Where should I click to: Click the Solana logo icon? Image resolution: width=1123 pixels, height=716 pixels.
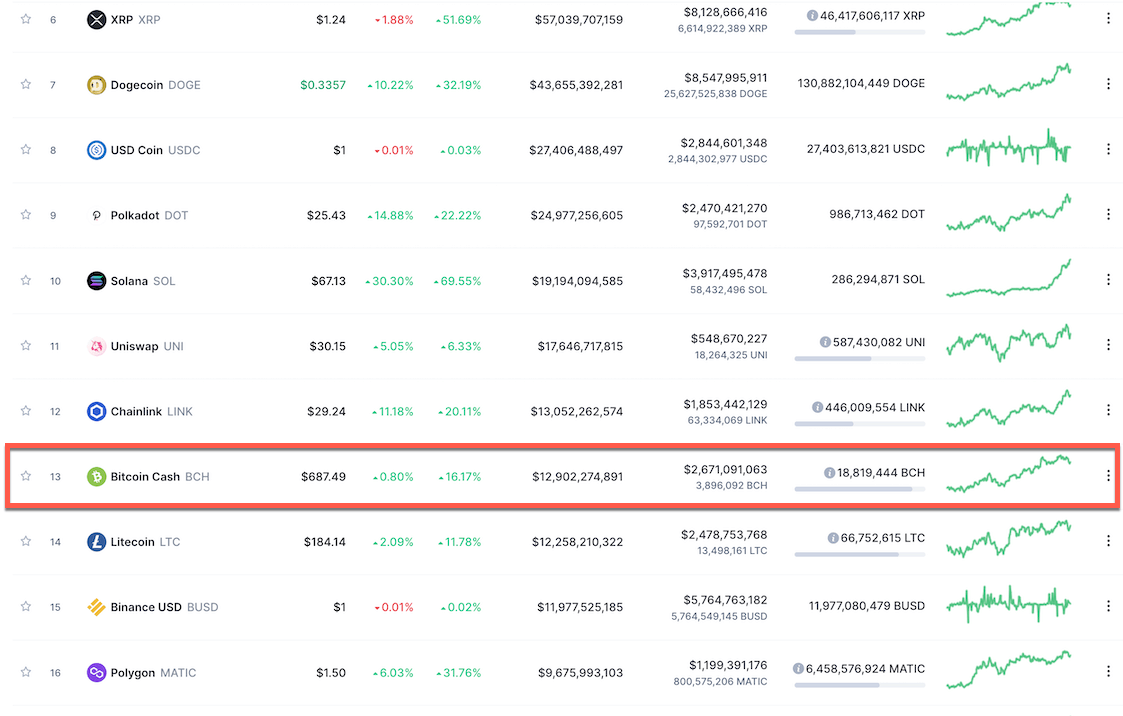point(96,281)
